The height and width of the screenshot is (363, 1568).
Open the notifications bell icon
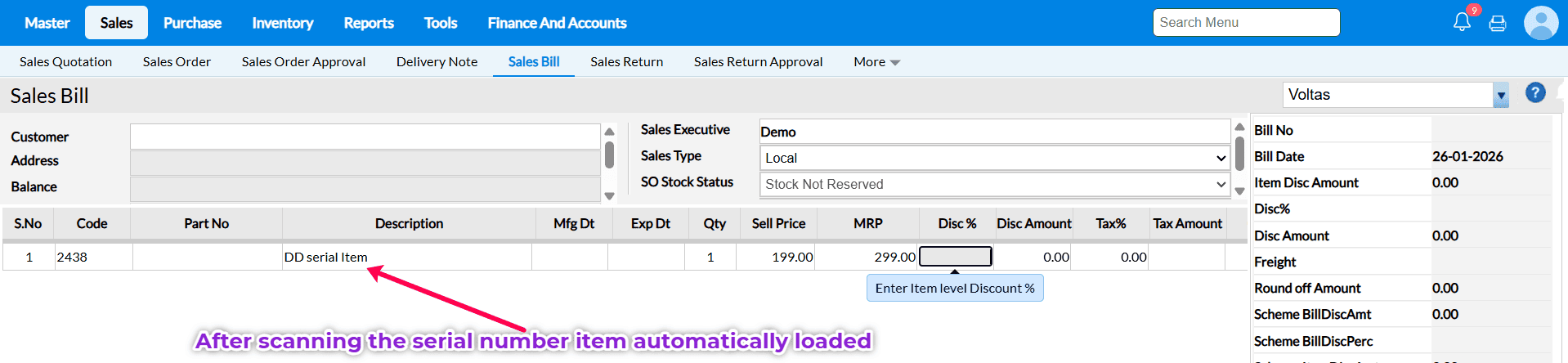(1462, 22)
